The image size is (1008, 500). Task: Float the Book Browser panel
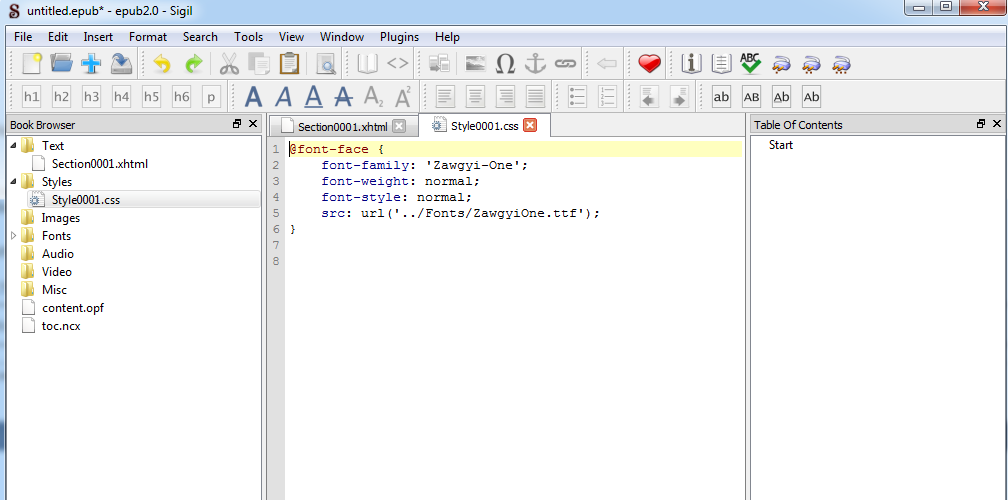click(x=237, y=124)
